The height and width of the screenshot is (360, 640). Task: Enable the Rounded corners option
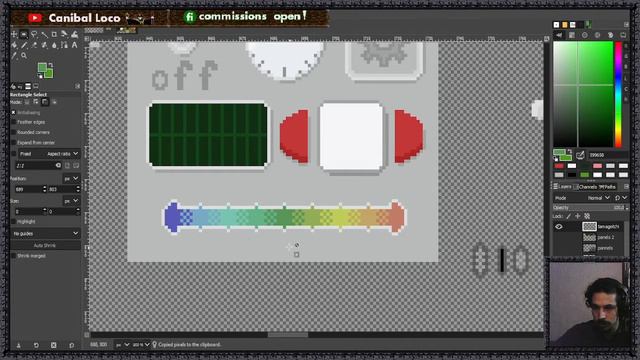pos(13,132)
